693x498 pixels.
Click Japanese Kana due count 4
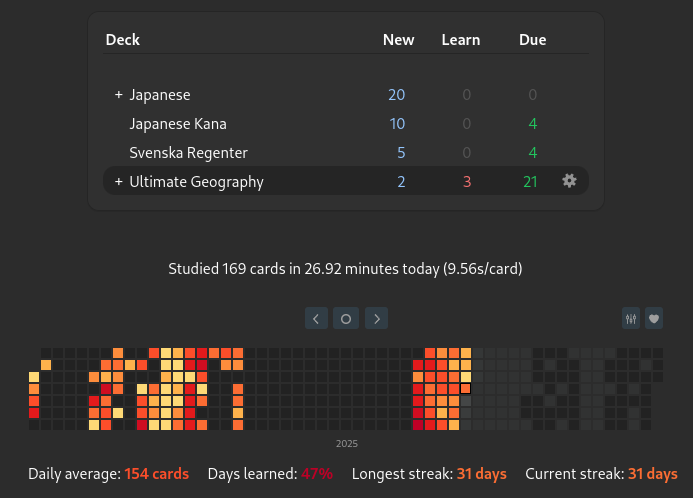[x=533, y=124]
